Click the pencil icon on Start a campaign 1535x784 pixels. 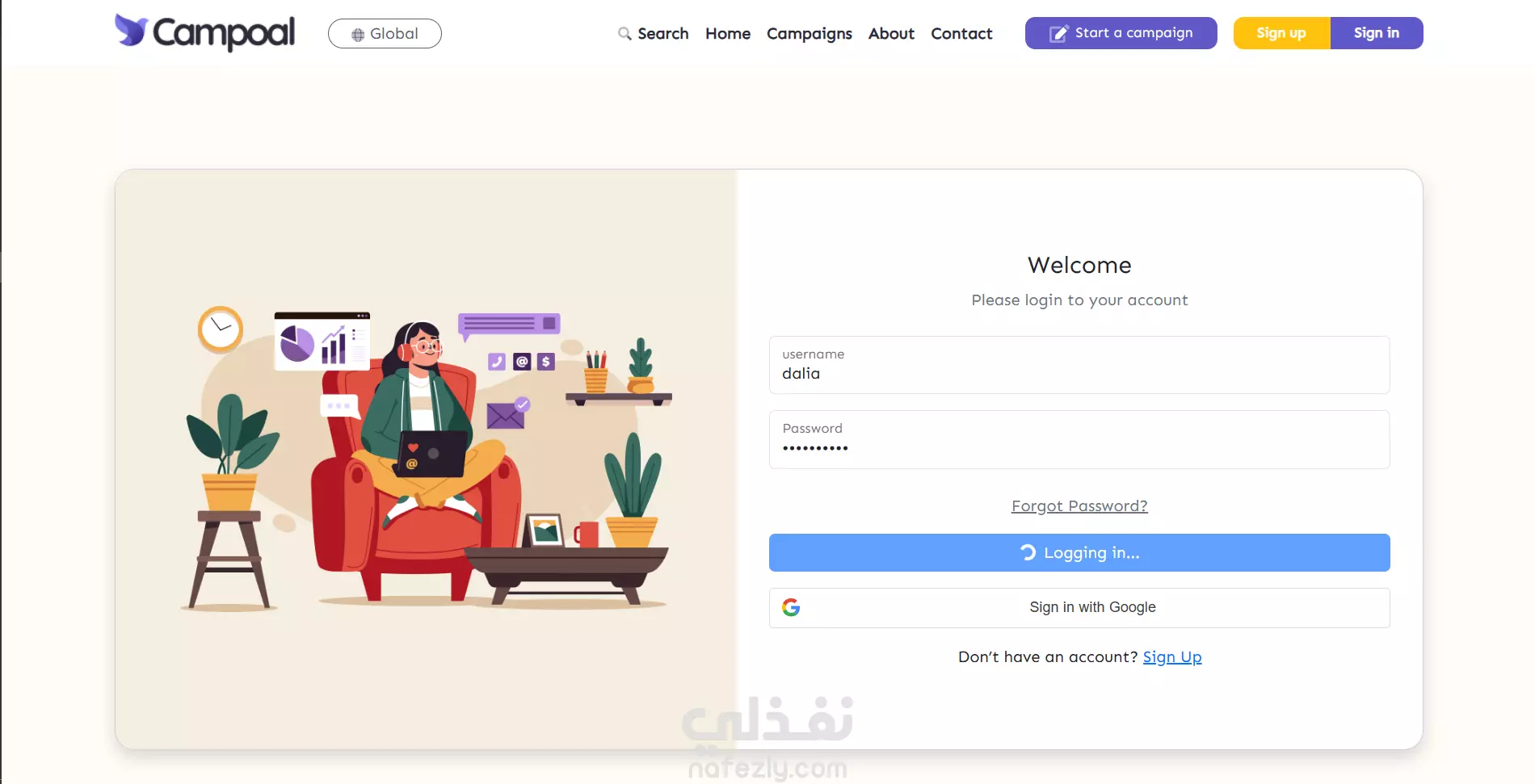pos(1058,33)
